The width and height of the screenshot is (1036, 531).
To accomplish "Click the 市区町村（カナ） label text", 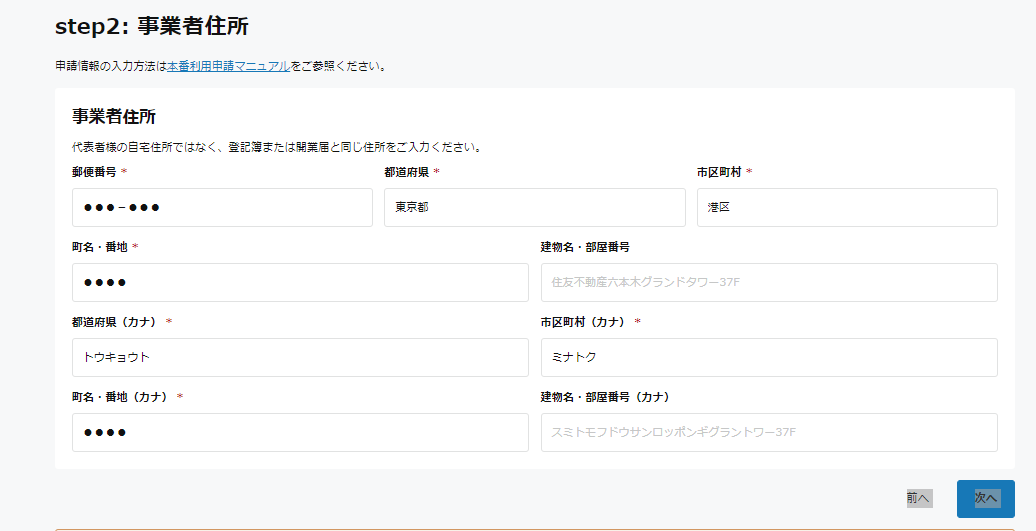I will [584, 322].
